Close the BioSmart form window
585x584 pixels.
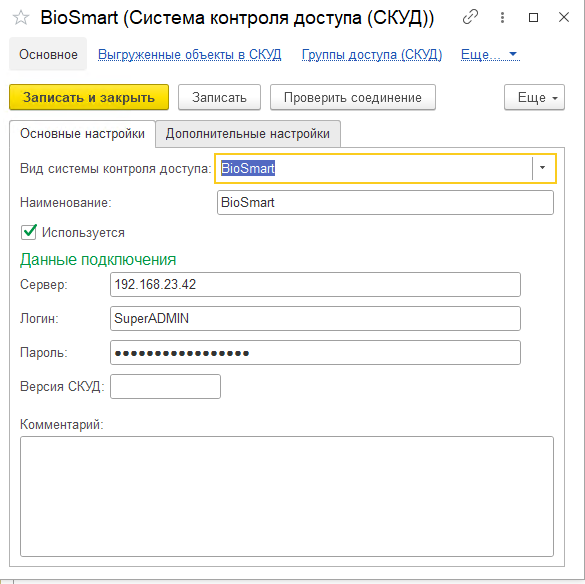click(564, 17)
